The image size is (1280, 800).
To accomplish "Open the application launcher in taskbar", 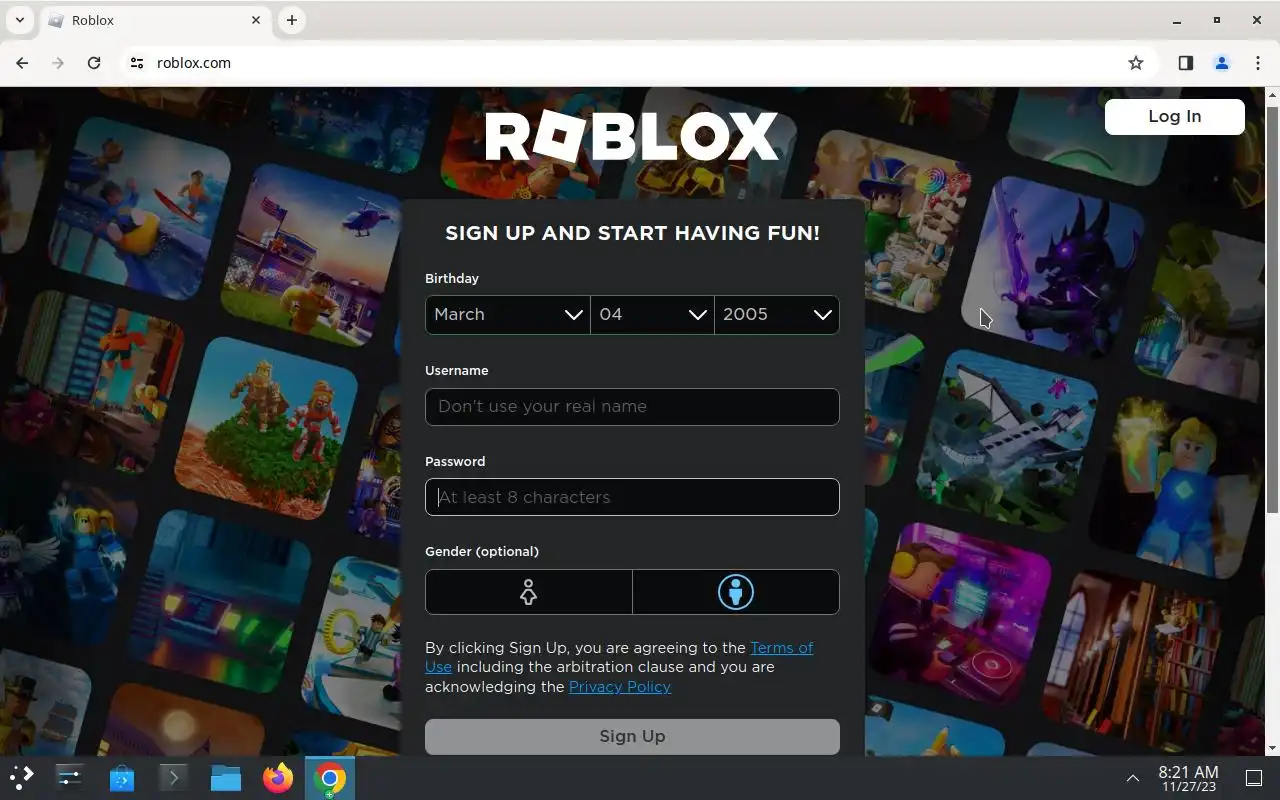I will (x=22, y=777).
